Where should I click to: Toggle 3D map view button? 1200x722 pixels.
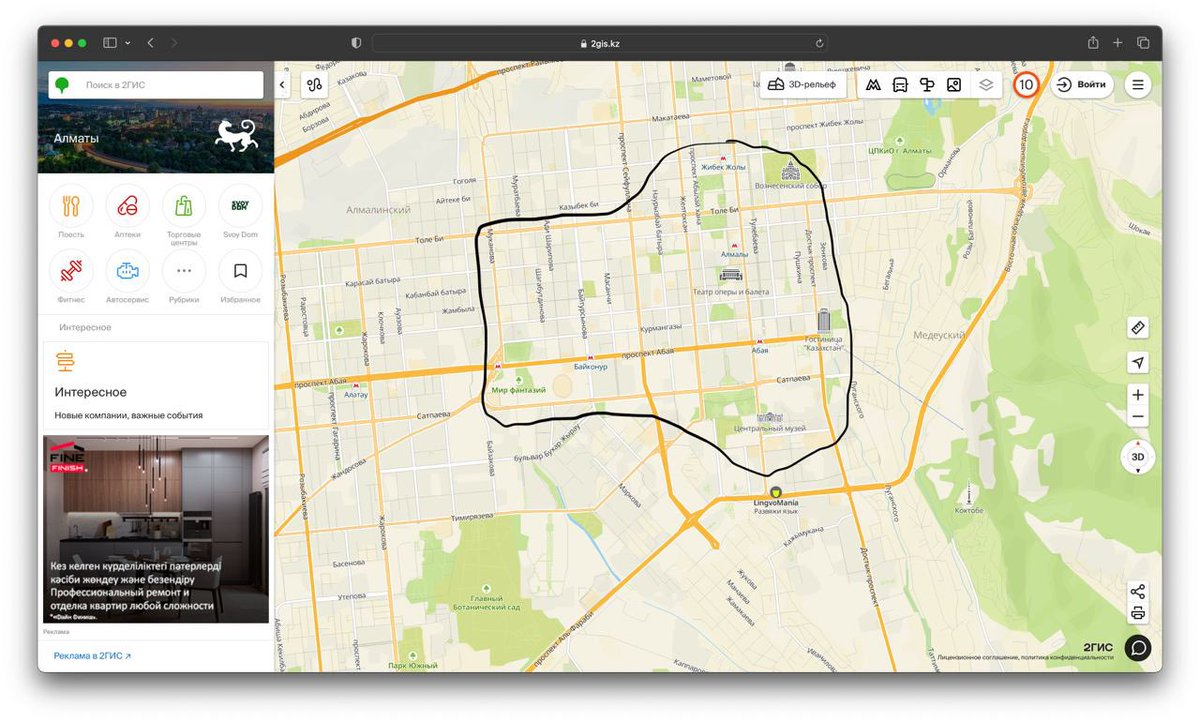1137,457
